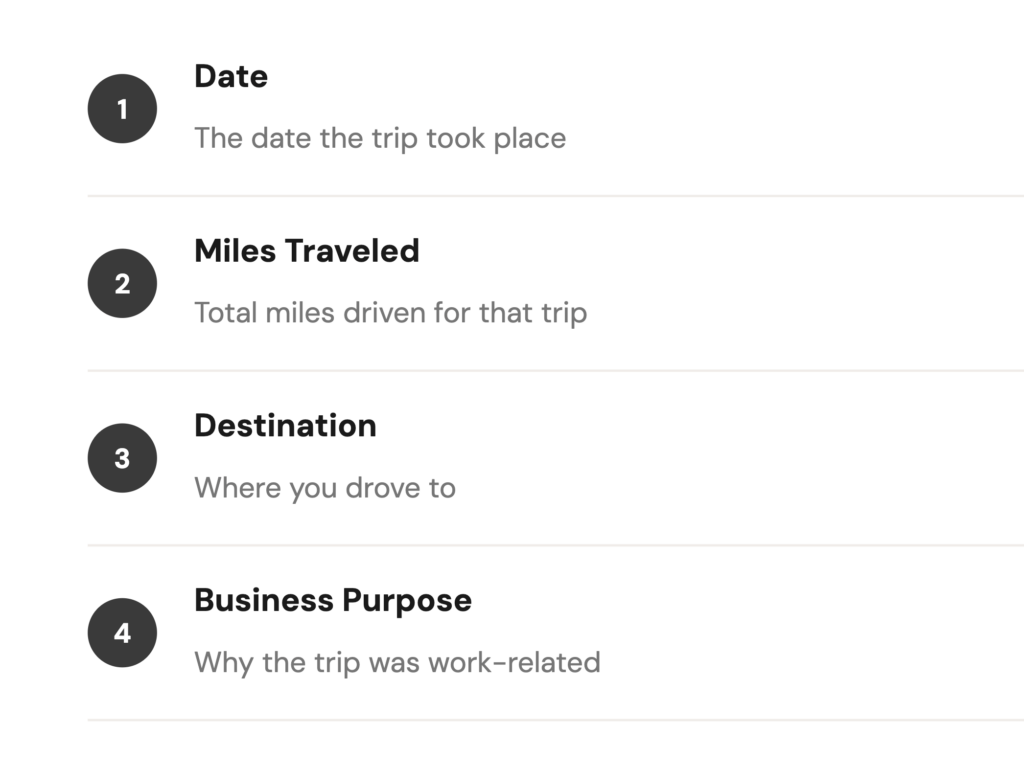Click the divider line below Miles Traveled item

click(x=555, y=371)
